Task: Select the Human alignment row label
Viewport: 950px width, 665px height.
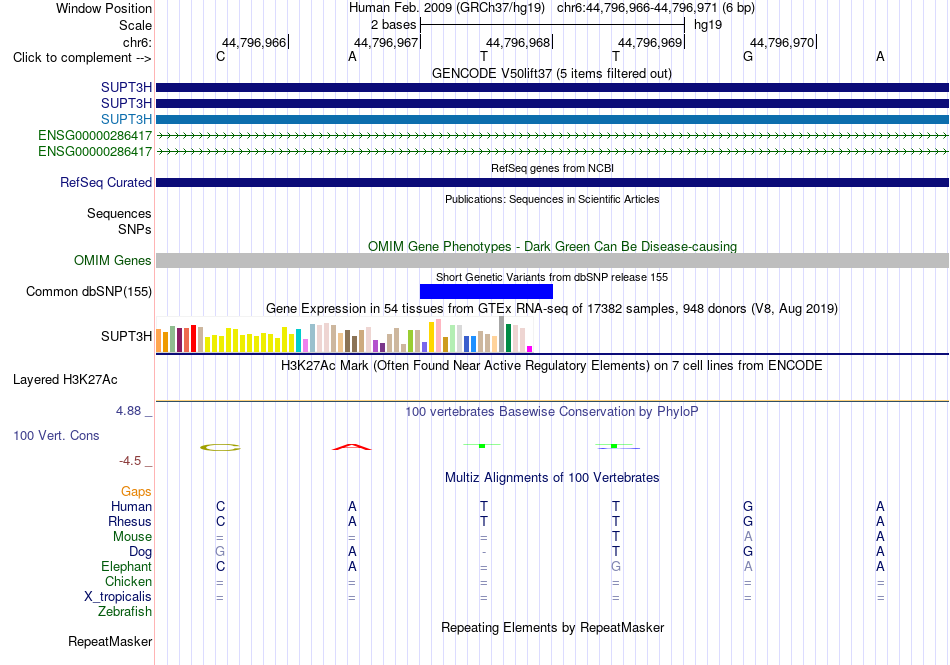Action: pyautogui.click(x=131, y=506)
